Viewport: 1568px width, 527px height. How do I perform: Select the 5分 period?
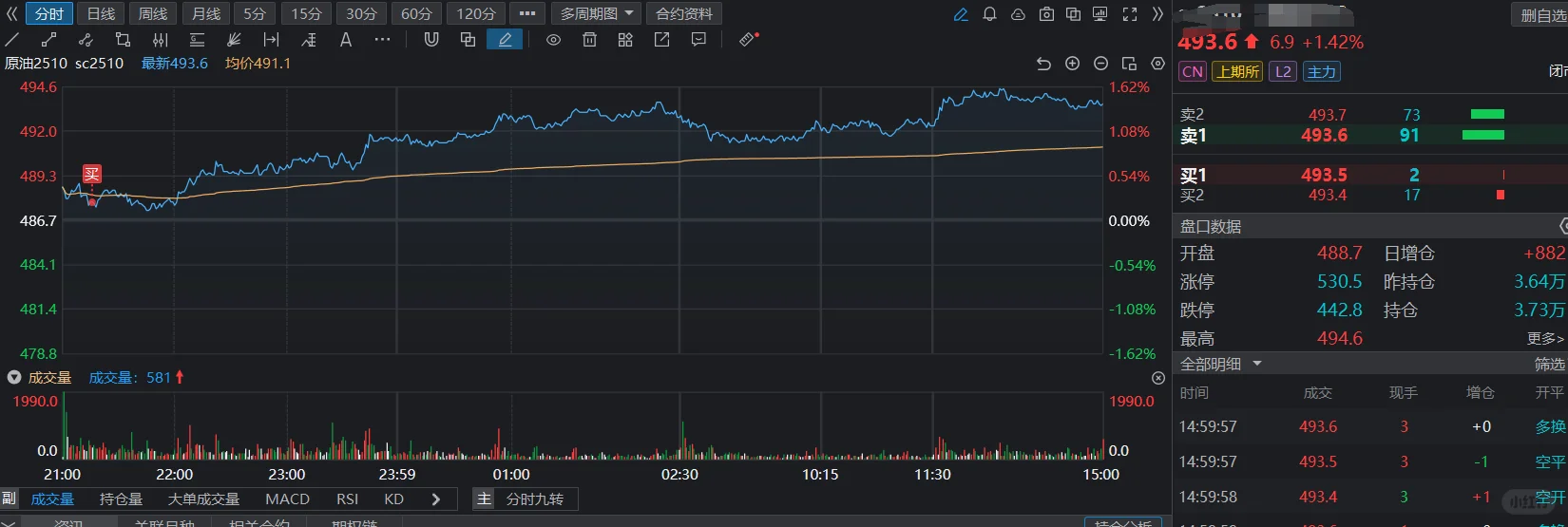(254, 14)
